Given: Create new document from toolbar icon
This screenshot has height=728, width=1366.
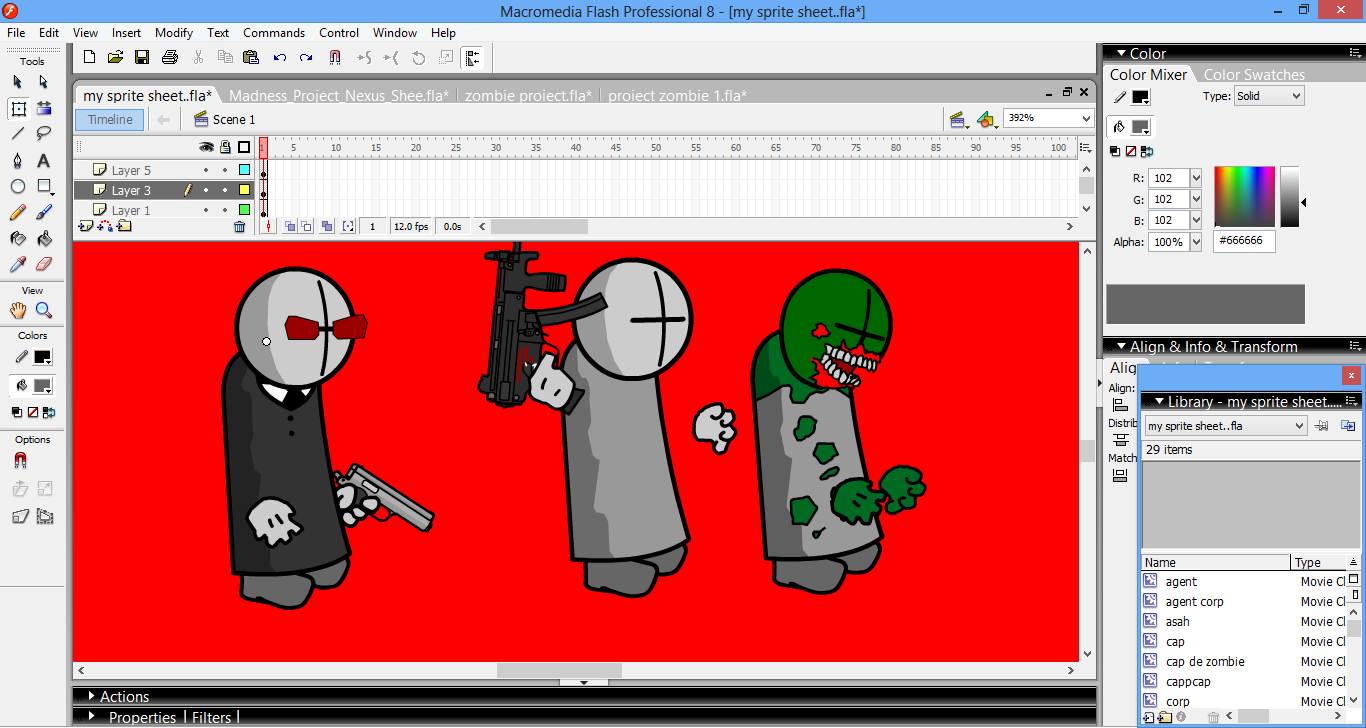Looking at the screenshot, I should 90,58.
